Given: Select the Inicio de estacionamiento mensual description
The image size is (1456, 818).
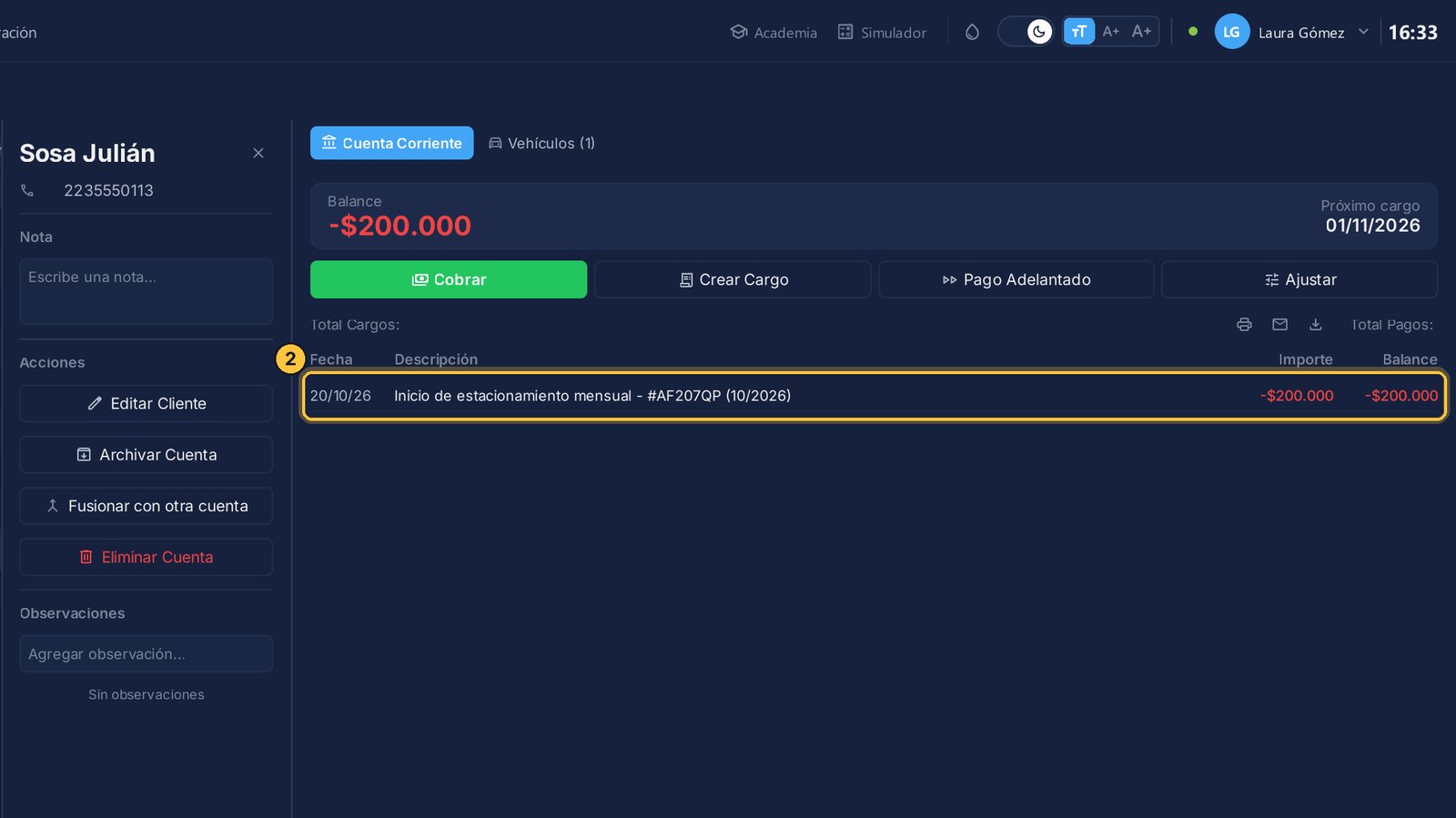Looking at the screenshot, I should (592, 396).
